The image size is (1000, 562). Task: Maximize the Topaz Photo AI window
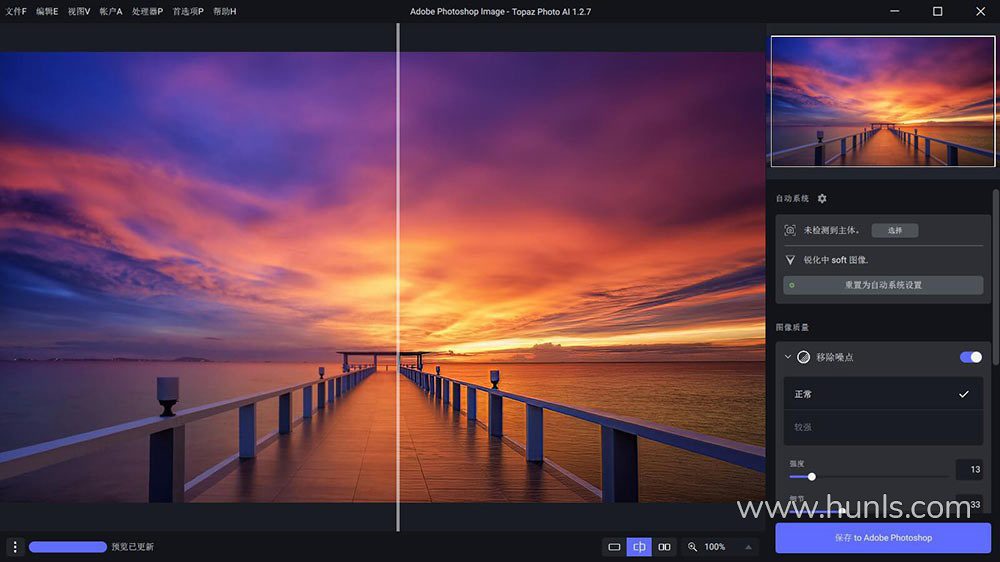click(938, 11)
